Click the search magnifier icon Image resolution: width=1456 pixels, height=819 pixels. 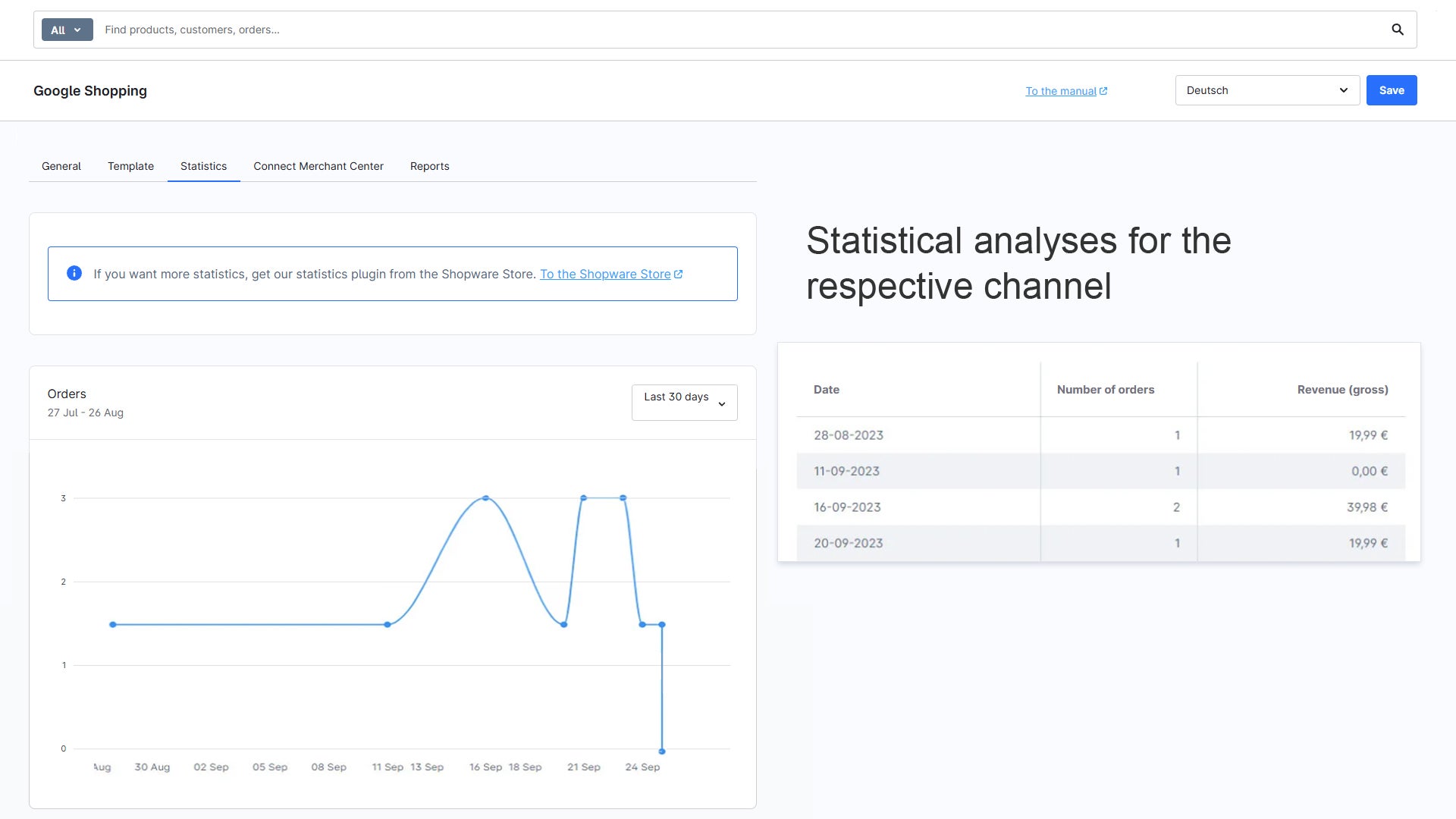coord(1398,30)
